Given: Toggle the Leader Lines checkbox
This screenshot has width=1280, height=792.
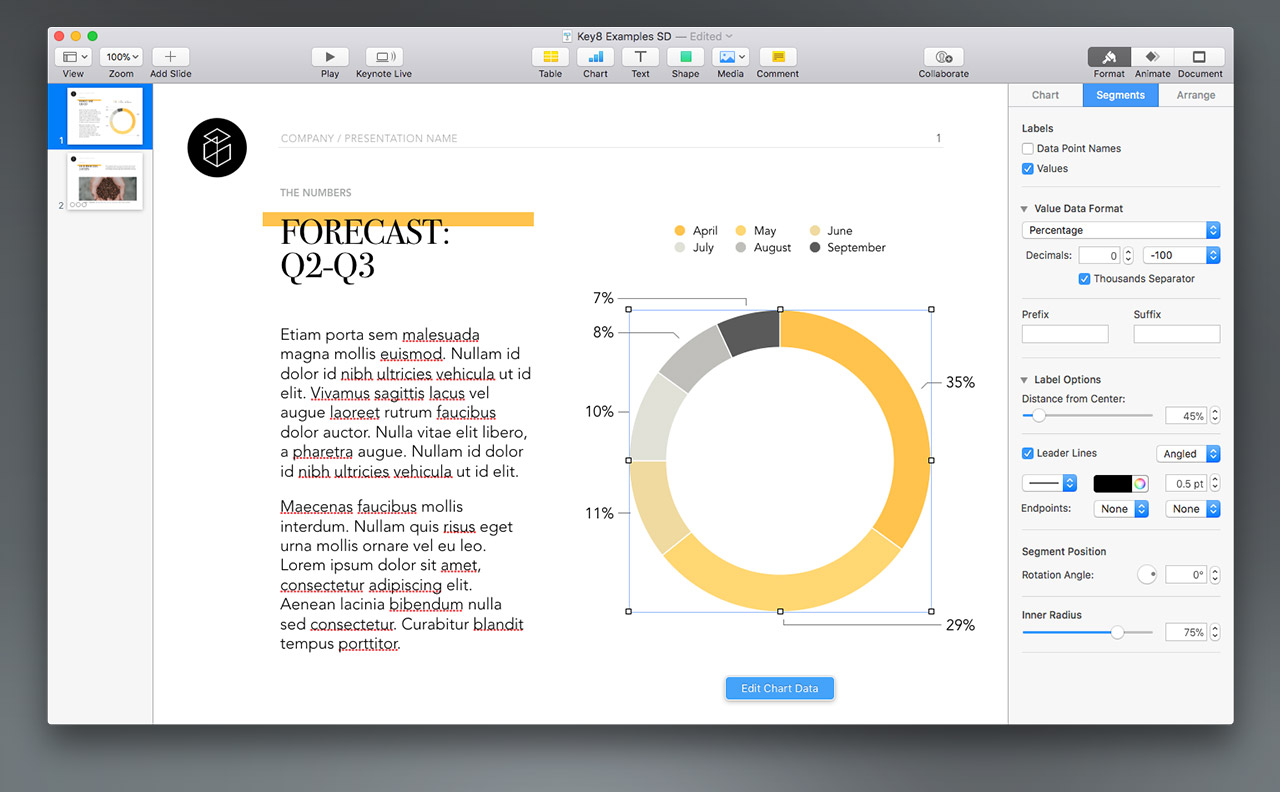Looking at the screenshot, I should [1028, 454].
